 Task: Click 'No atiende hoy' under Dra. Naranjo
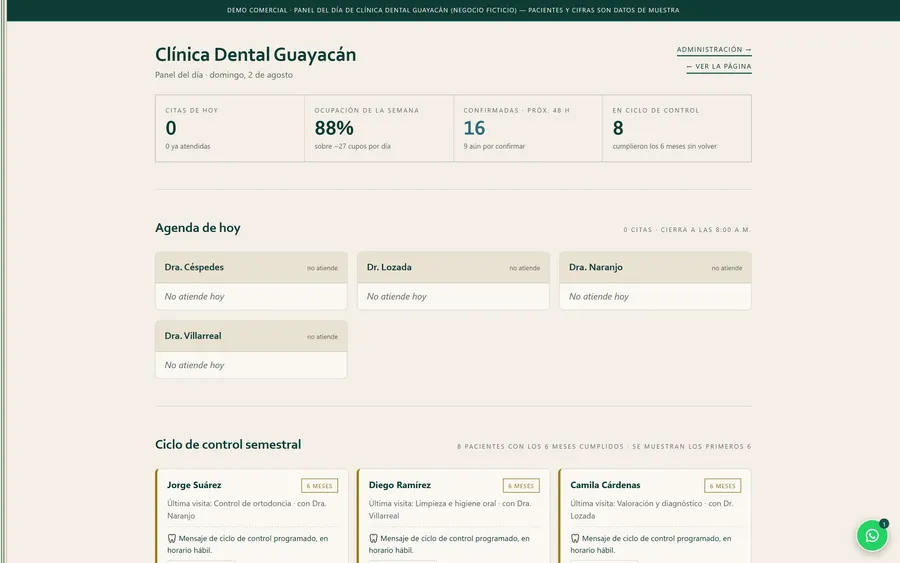click(599, 297)
